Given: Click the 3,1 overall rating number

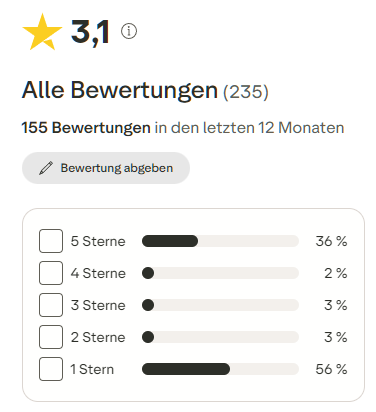Looking at the screenshot, I should (90, 32).
